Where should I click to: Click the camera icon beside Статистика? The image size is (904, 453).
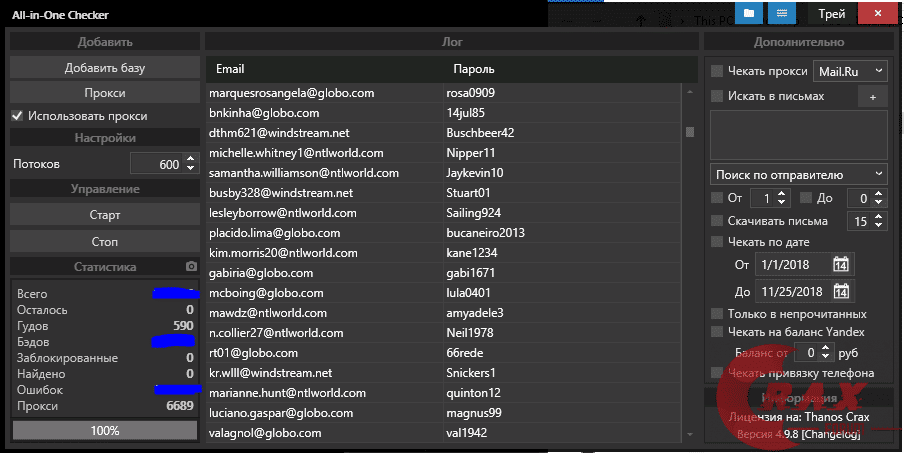point(191,266)
